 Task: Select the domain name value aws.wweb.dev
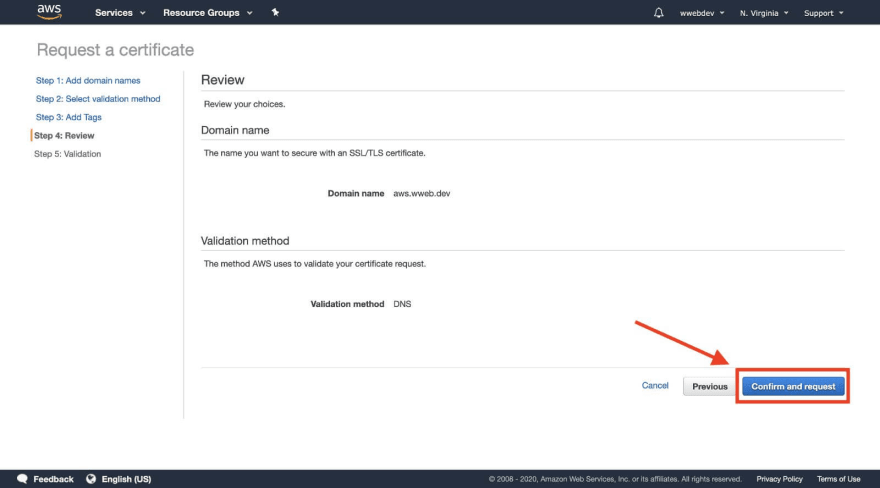pos(421,194)
